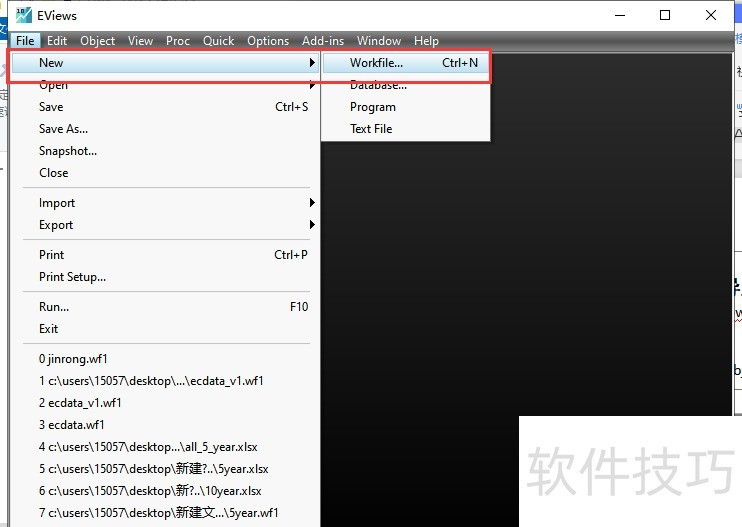Open the Window menu
Screen dimensions: 742x527
(379, 41)
